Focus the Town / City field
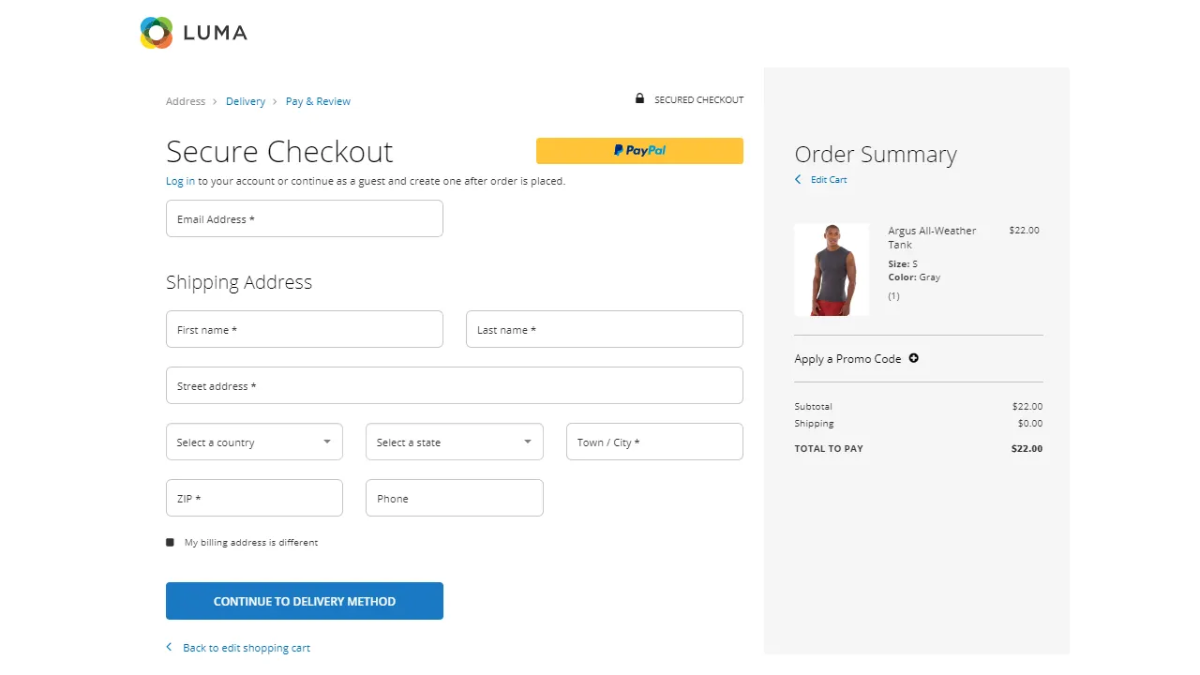Image resolution: width=1200 pixels, height=675 pixels. click(654, 442)
